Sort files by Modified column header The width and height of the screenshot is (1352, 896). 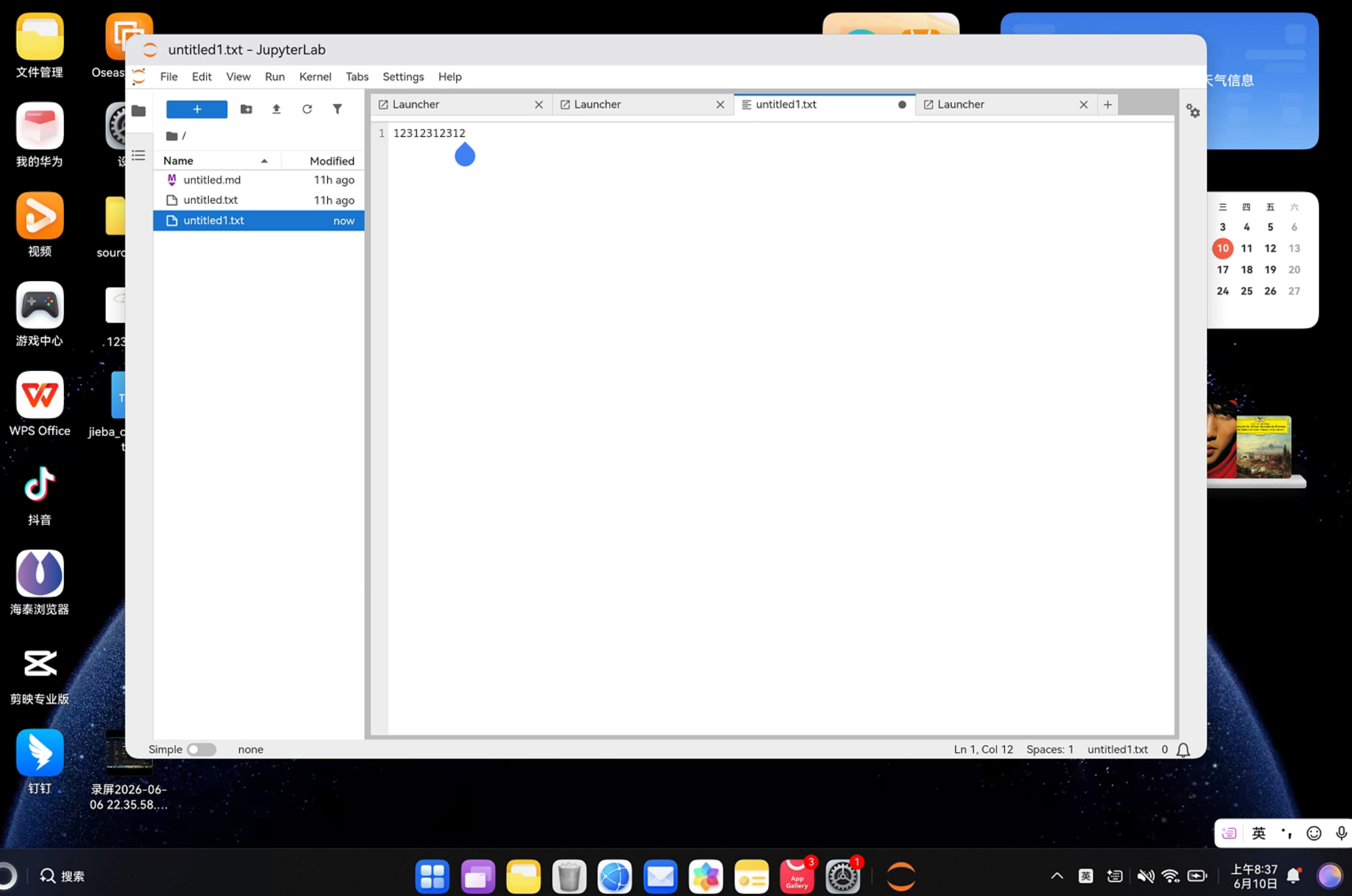click(323, 161)
